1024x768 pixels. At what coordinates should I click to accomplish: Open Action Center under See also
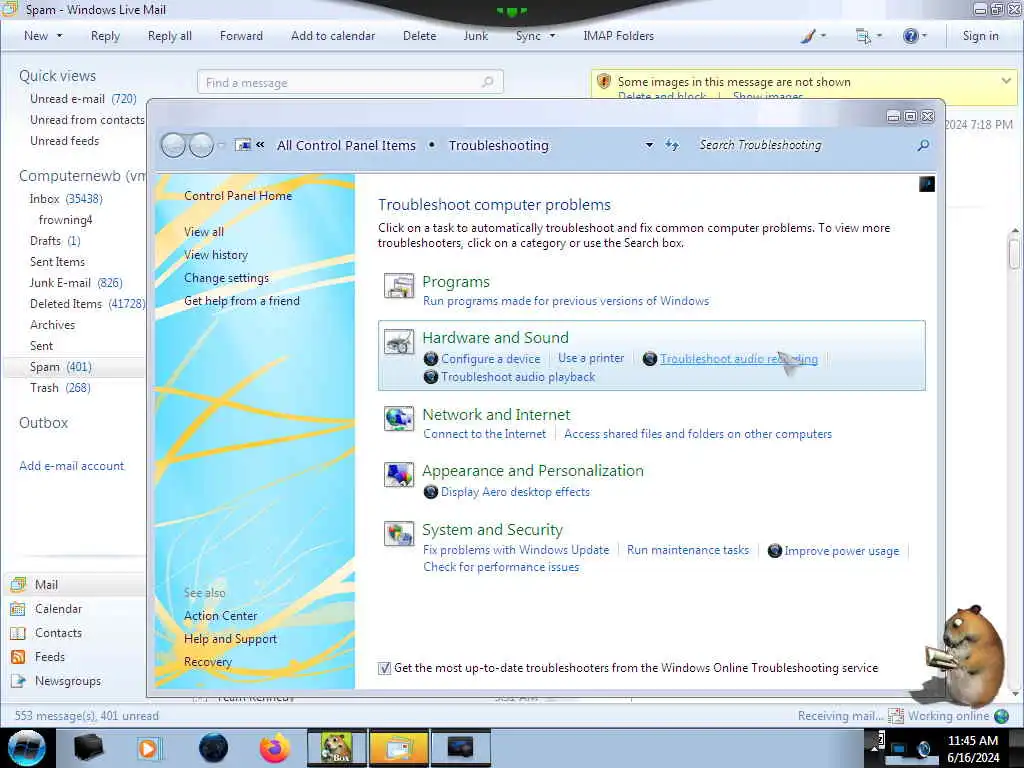pyautogui.click(x=220, y=616)
